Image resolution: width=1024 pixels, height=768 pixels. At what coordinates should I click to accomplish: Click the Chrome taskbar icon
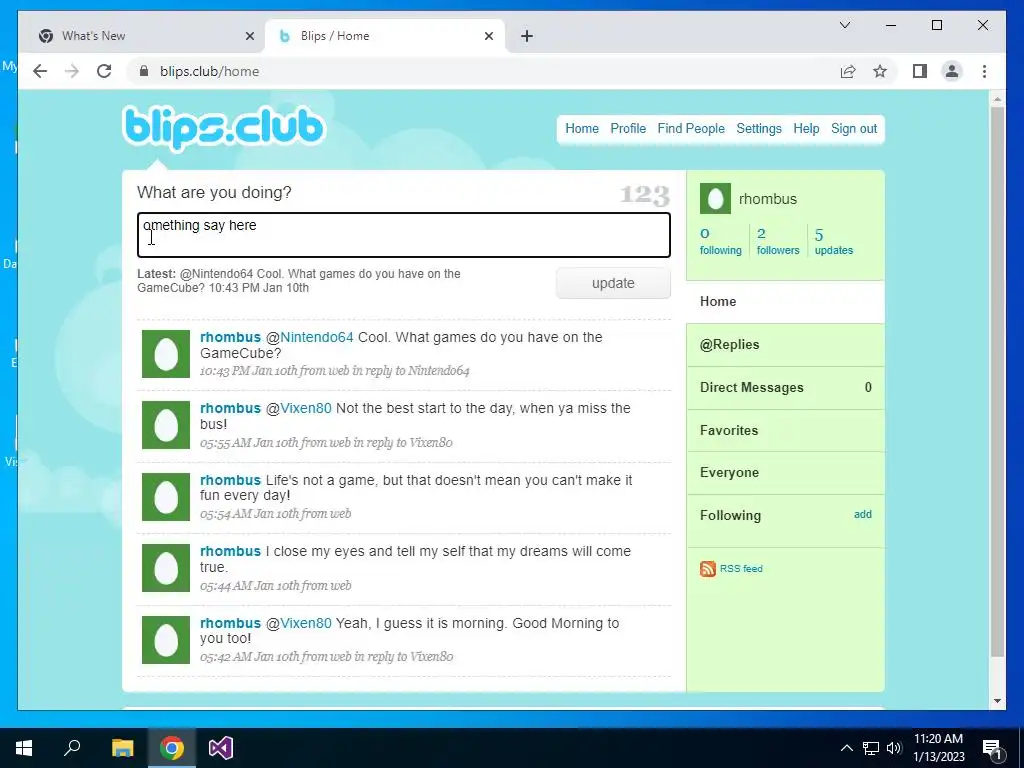point(172,748)
